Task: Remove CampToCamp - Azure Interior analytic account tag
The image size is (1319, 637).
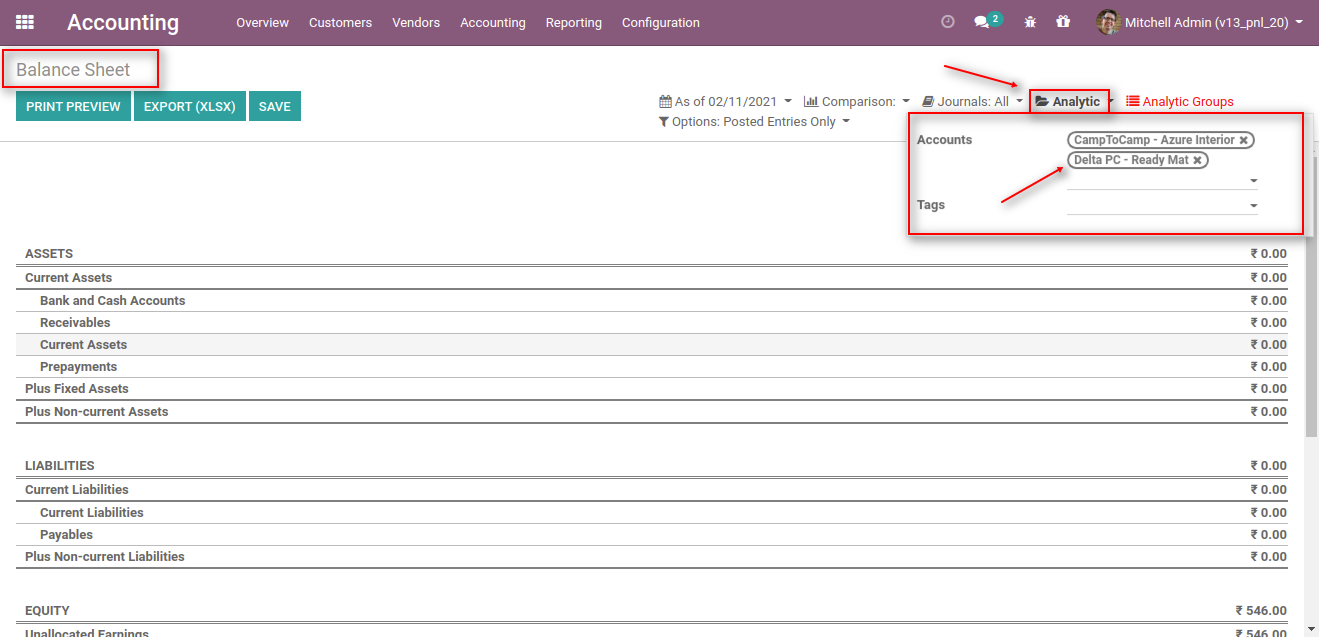Action: [x=1245, y=140]
